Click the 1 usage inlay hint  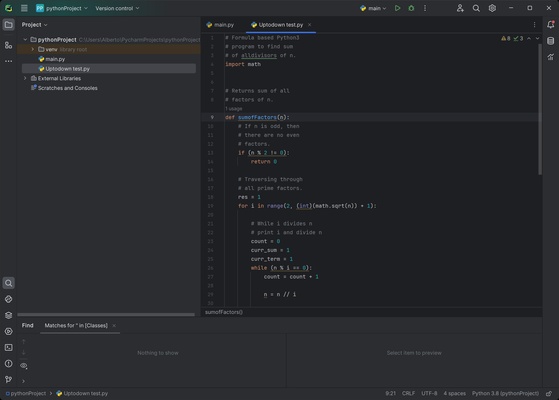coord(234,109)
